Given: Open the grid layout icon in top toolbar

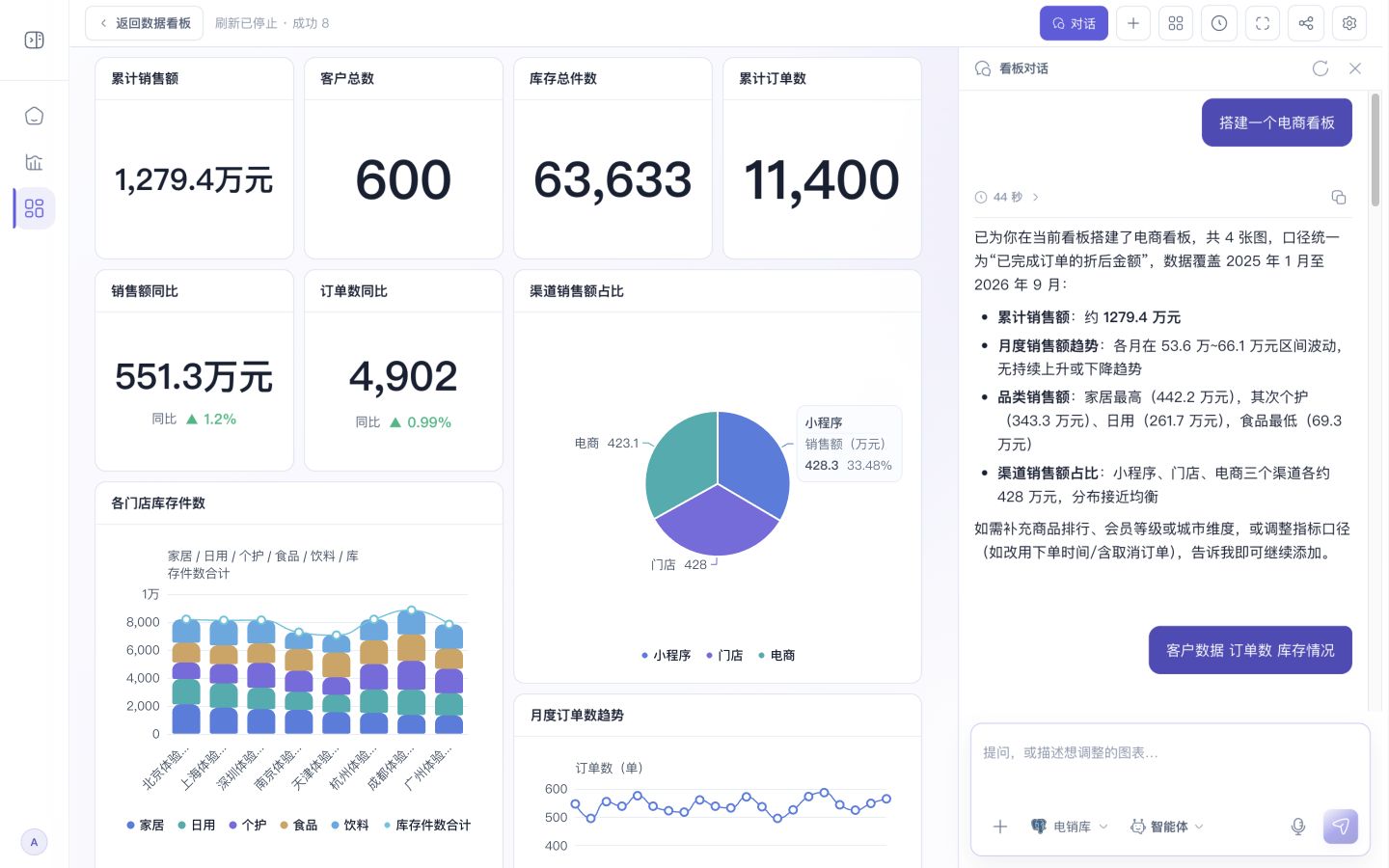Looking at the screenshot, I should 1176,23.
